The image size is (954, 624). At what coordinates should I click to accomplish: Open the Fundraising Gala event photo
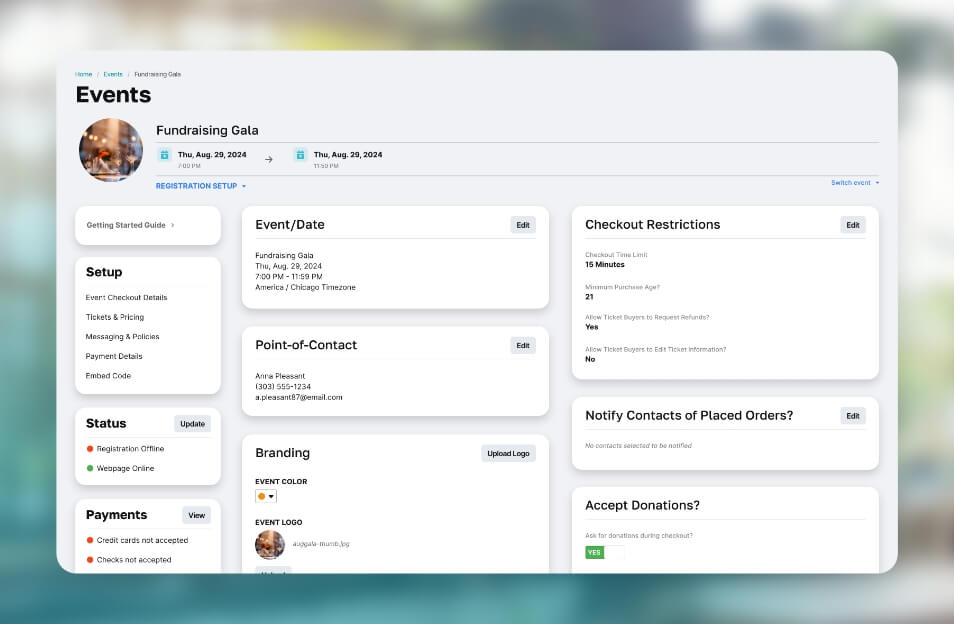pyautogui.click(x=111, y=150)
